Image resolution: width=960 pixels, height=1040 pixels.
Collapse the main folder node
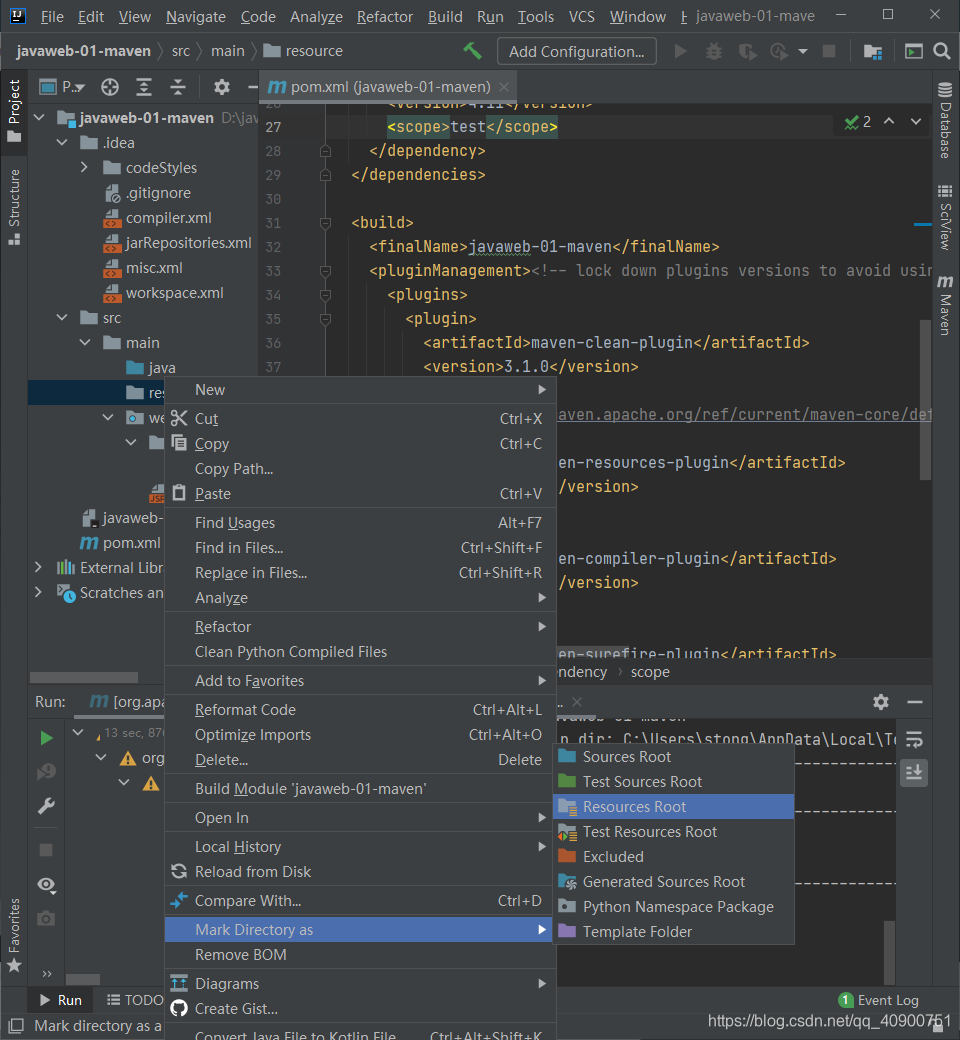pyautogui.click(x=85, y=343)
